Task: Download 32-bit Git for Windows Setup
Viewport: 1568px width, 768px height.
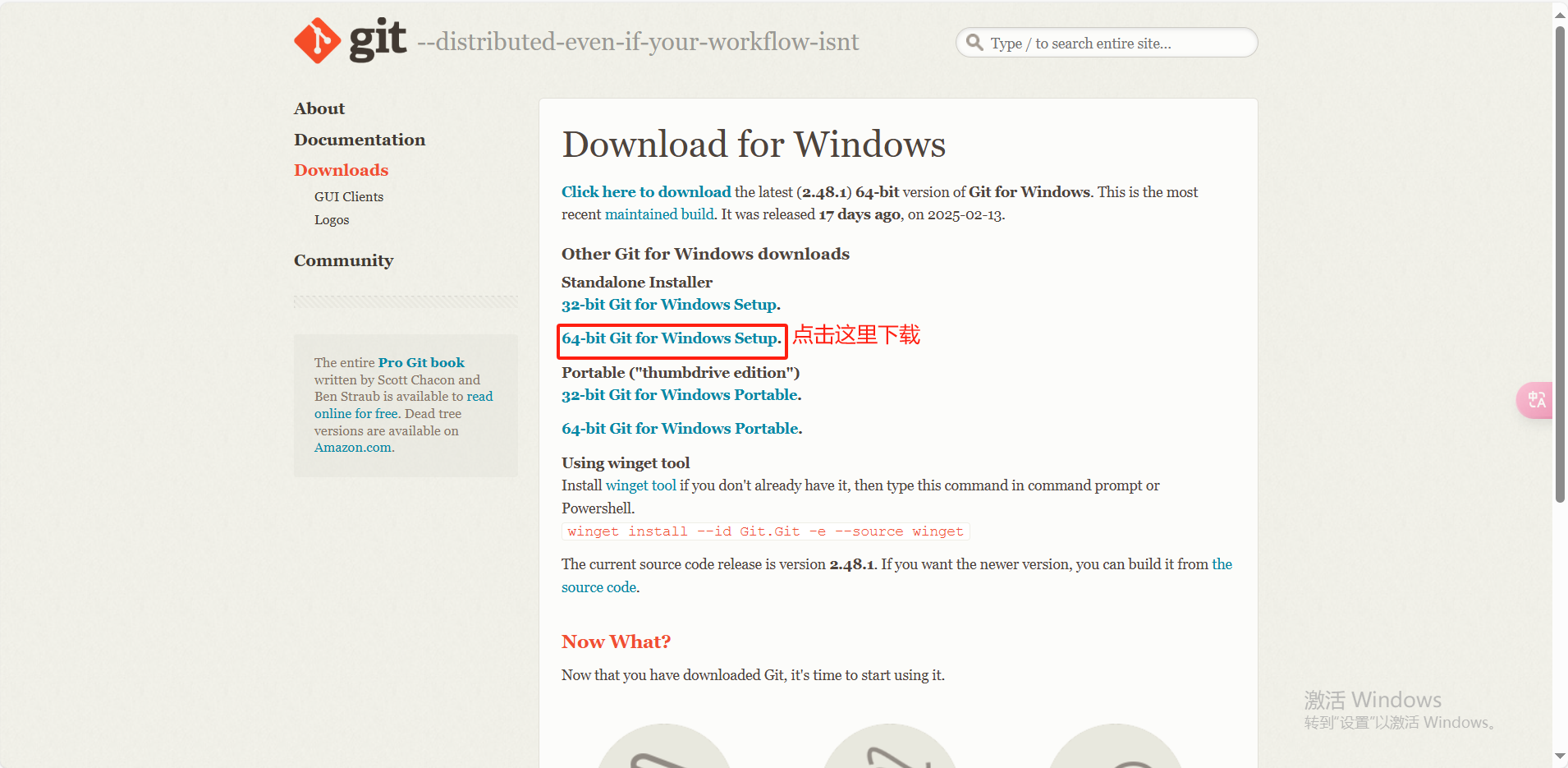Action: coord(669,305)
